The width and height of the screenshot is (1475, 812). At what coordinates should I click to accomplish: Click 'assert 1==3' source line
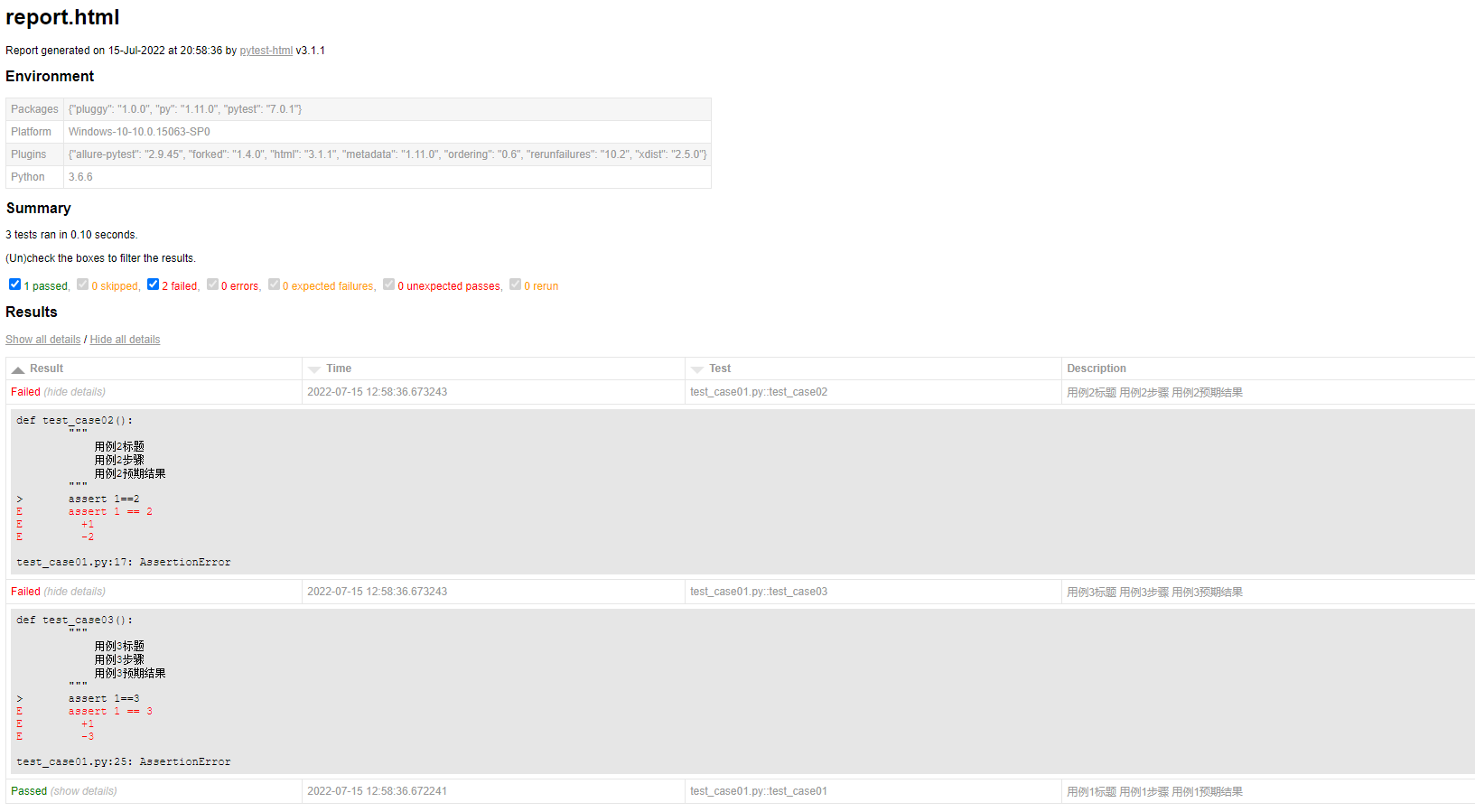tap(104, 698)
